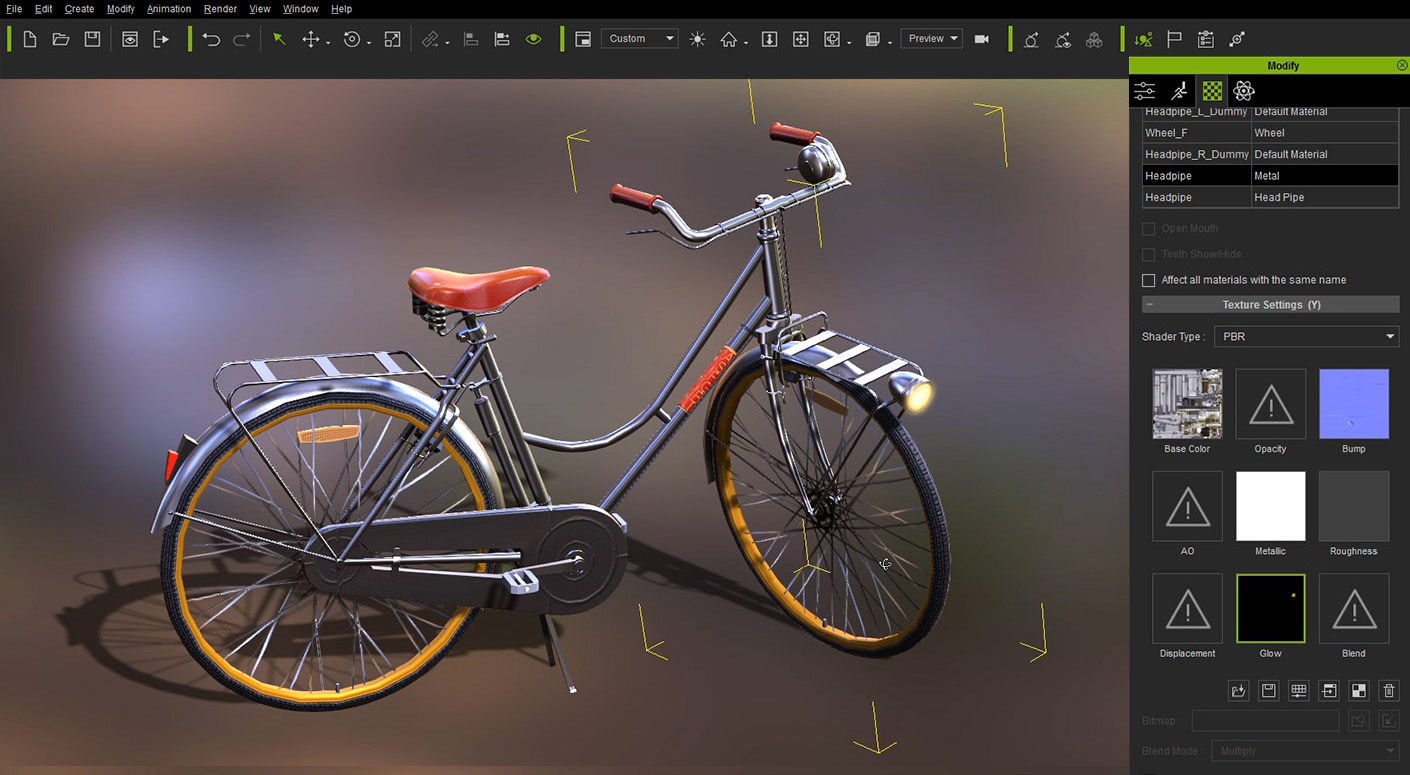
Task: Select the green arrow Select Object tool
Action: [x=279, y=39]
